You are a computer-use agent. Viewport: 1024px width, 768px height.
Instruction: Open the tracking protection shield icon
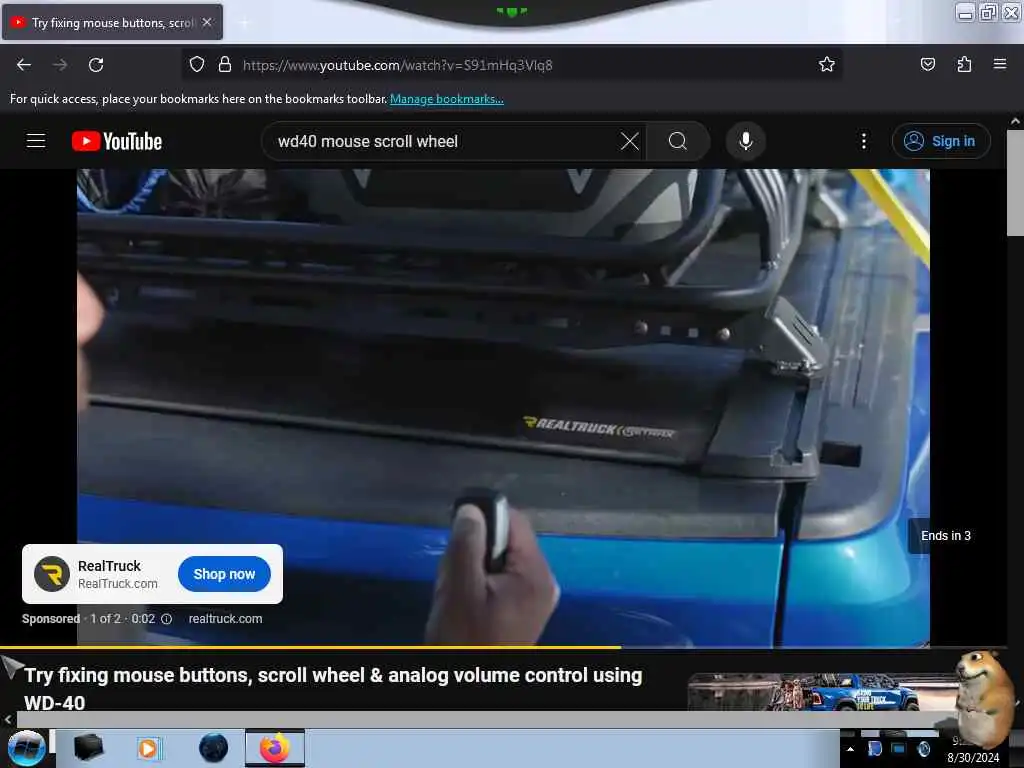tap(197, 65)
